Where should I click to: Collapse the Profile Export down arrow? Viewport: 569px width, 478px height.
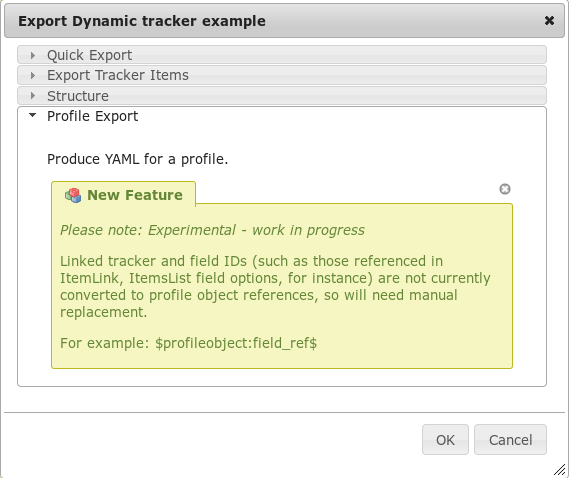33,115
